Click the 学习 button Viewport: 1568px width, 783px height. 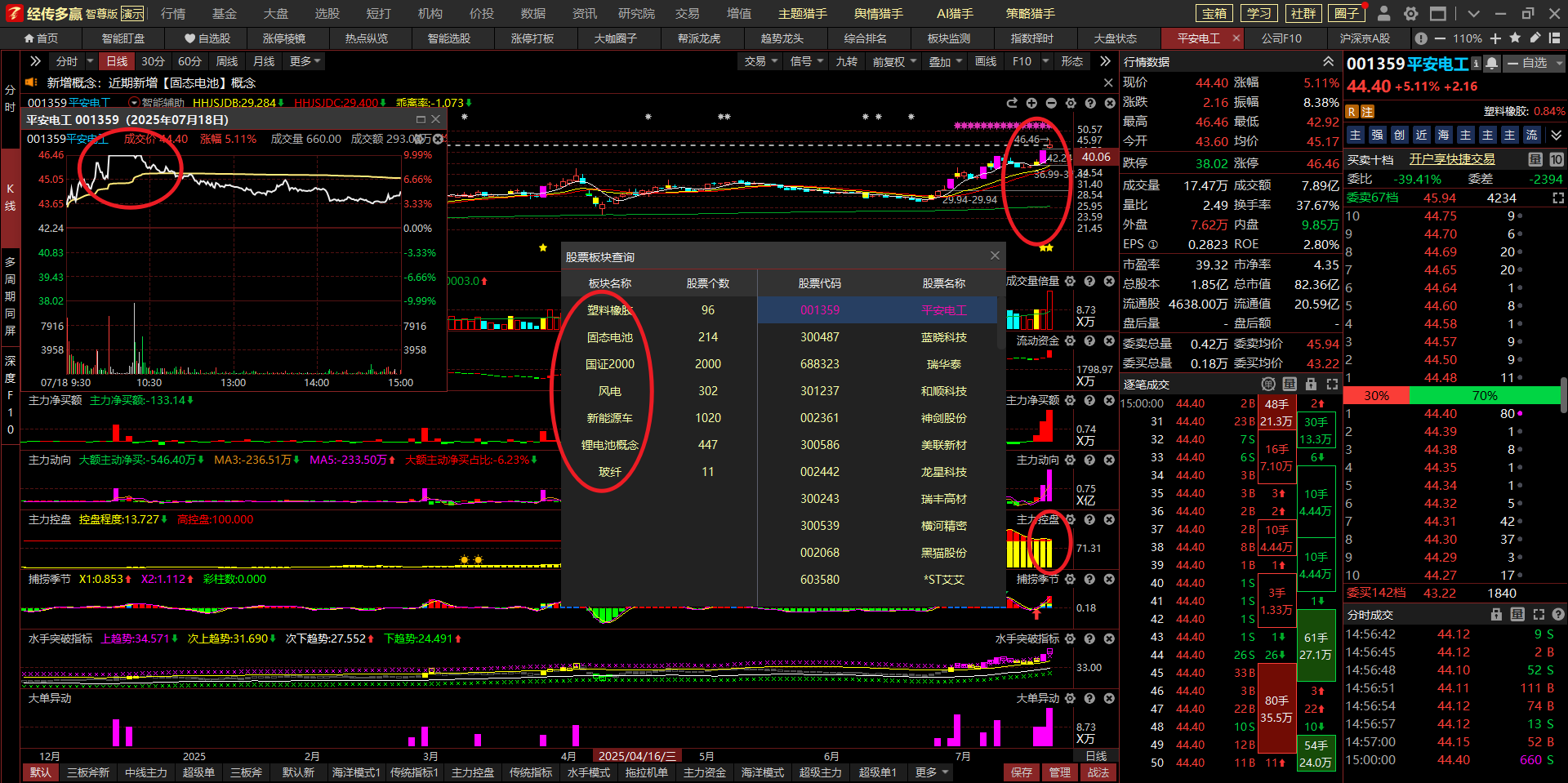coord(1259,13)
